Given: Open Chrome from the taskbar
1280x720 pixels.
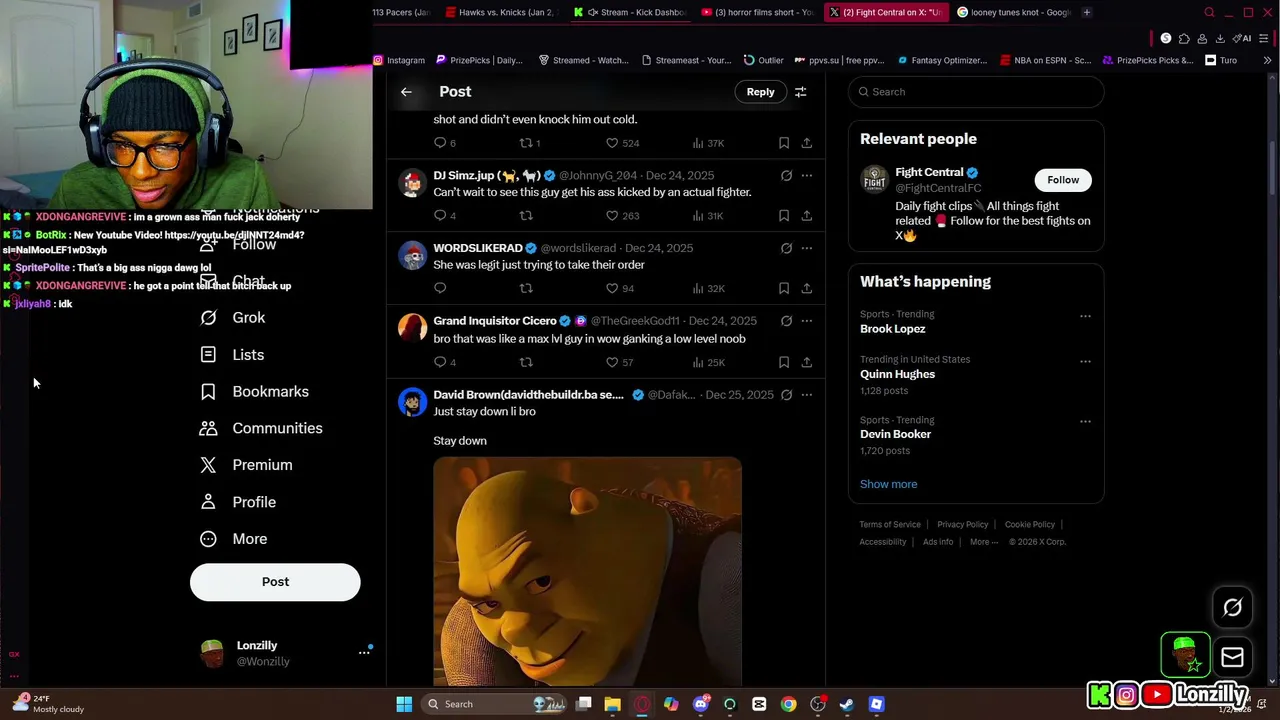Looking at the screenshot, I should point(789,704).
